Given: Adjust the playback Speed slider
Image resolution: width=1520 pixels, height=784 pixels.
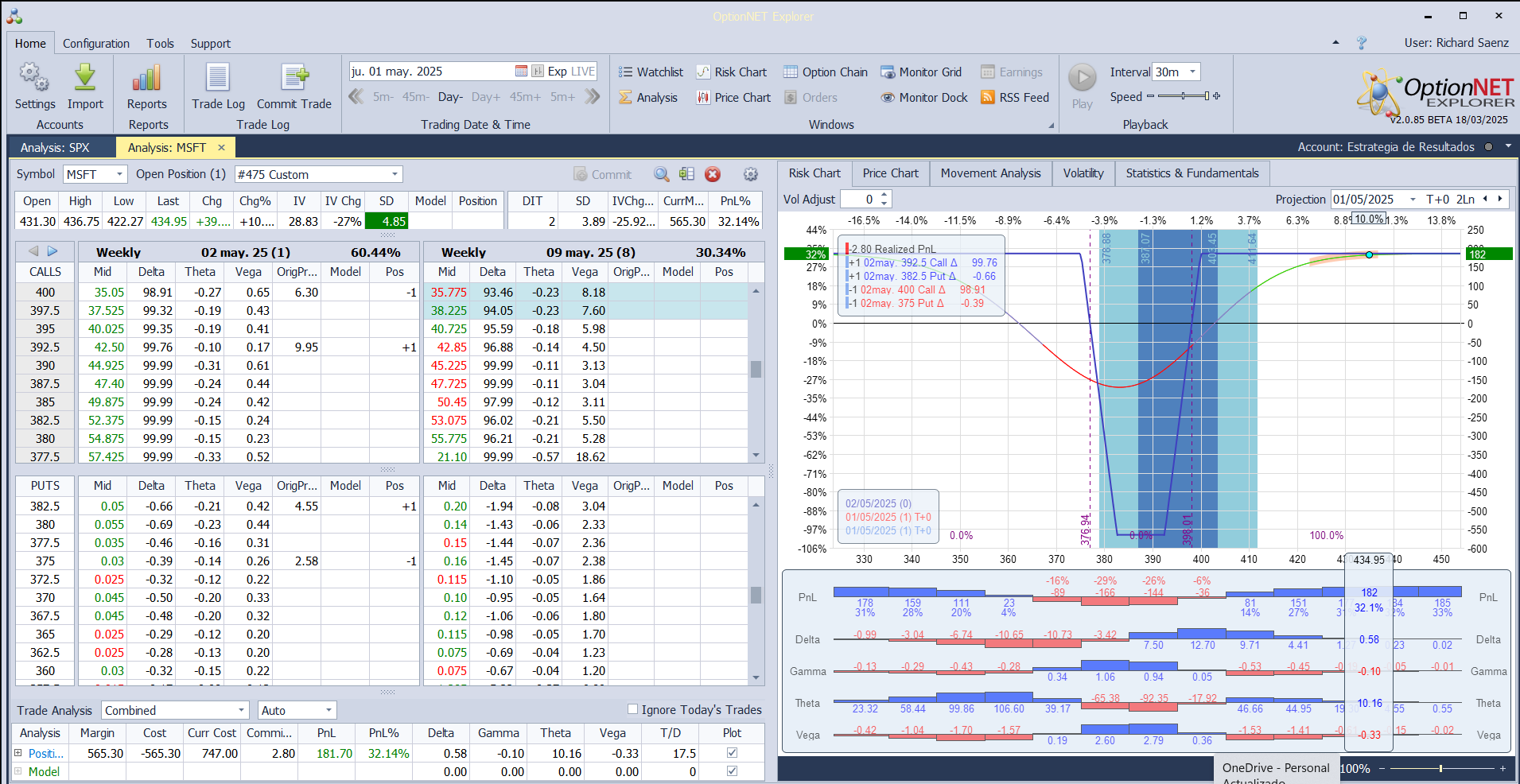Looking at the screenshot, I should (1184, 96).
